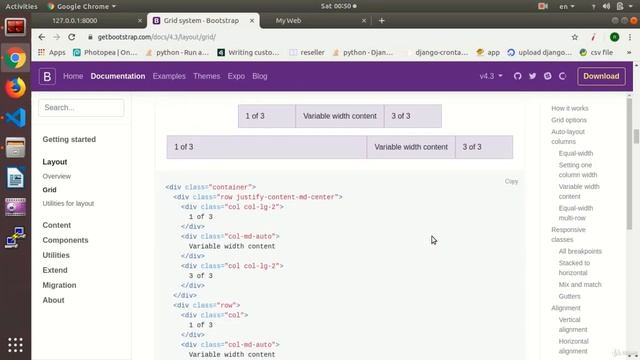The height and width of the screenshot is (360, 640).
Task: Open csv file bookmark
Action: coord(596,52)
